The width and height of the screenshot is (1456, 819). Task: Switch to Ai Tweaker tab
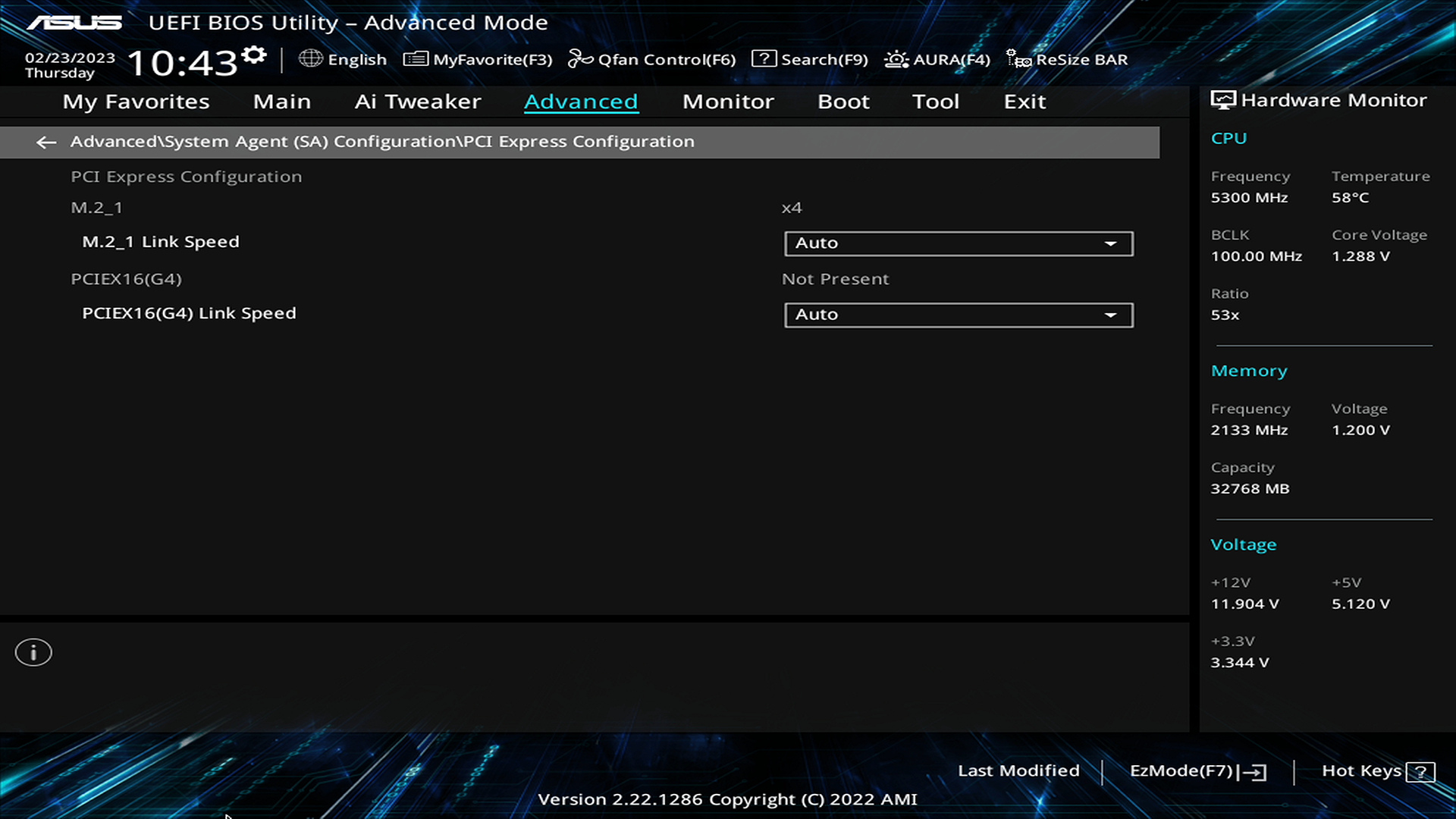click(x=418, y=102)
